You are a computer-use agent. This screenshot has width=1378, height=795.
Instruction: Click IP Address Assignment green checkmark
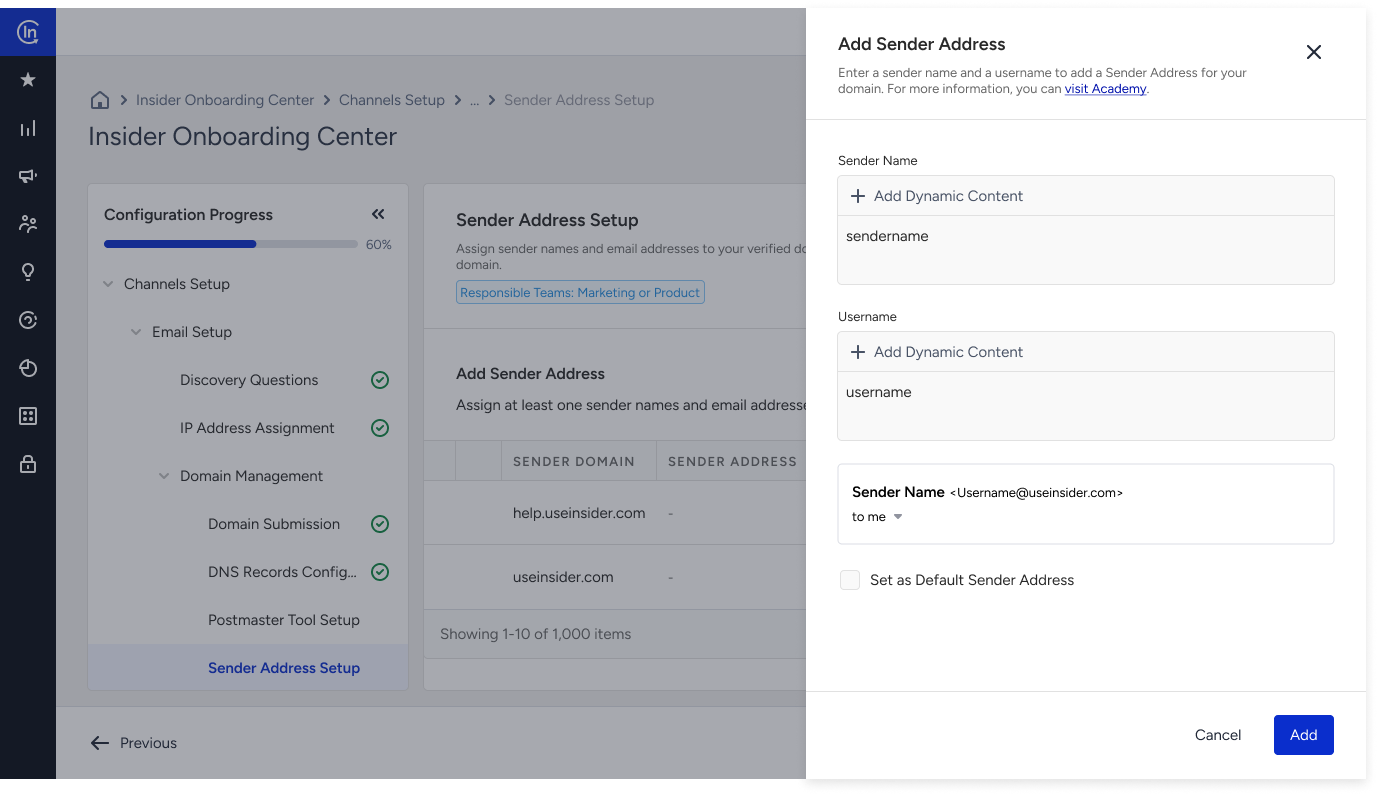(380, 428)
